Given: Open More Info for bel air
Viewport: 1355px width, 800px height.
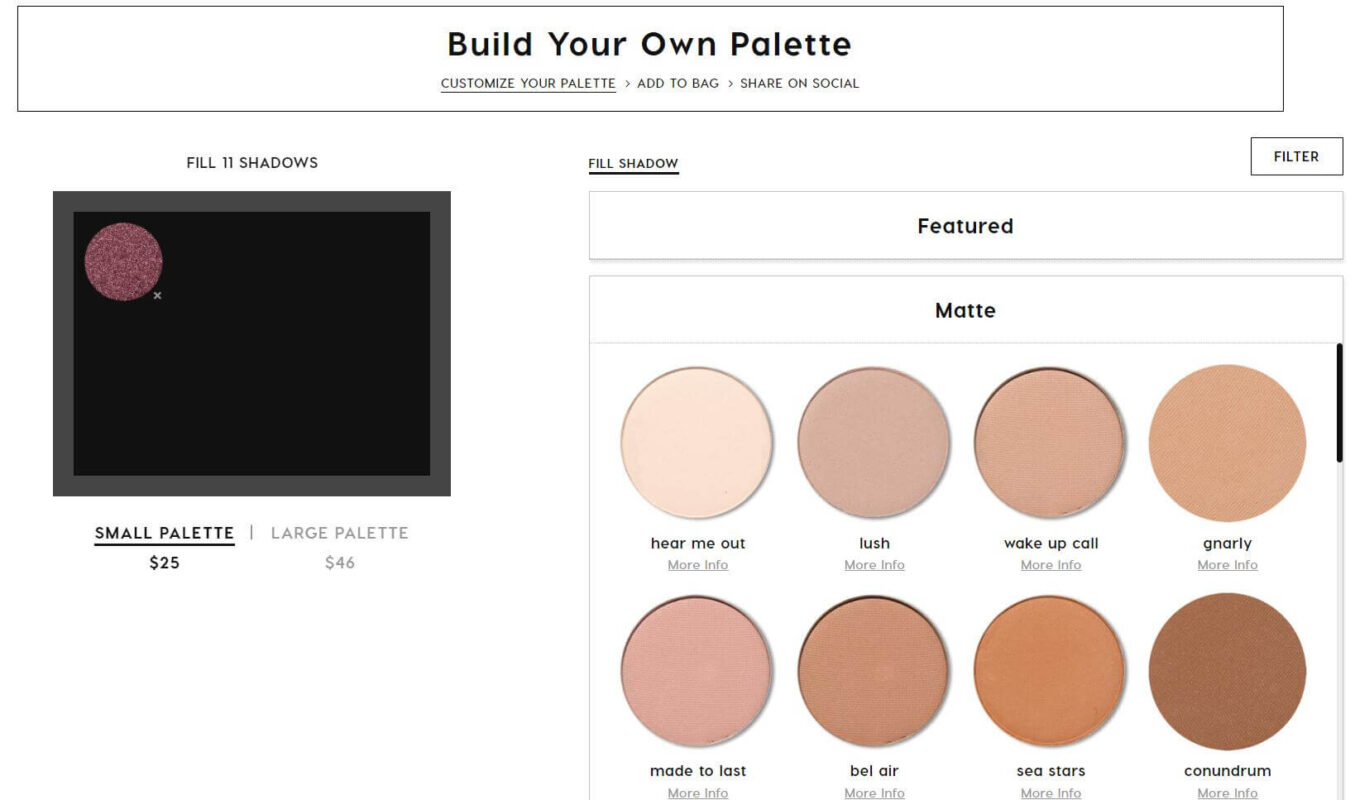Looking at the screenshot, I should point(874,793).
